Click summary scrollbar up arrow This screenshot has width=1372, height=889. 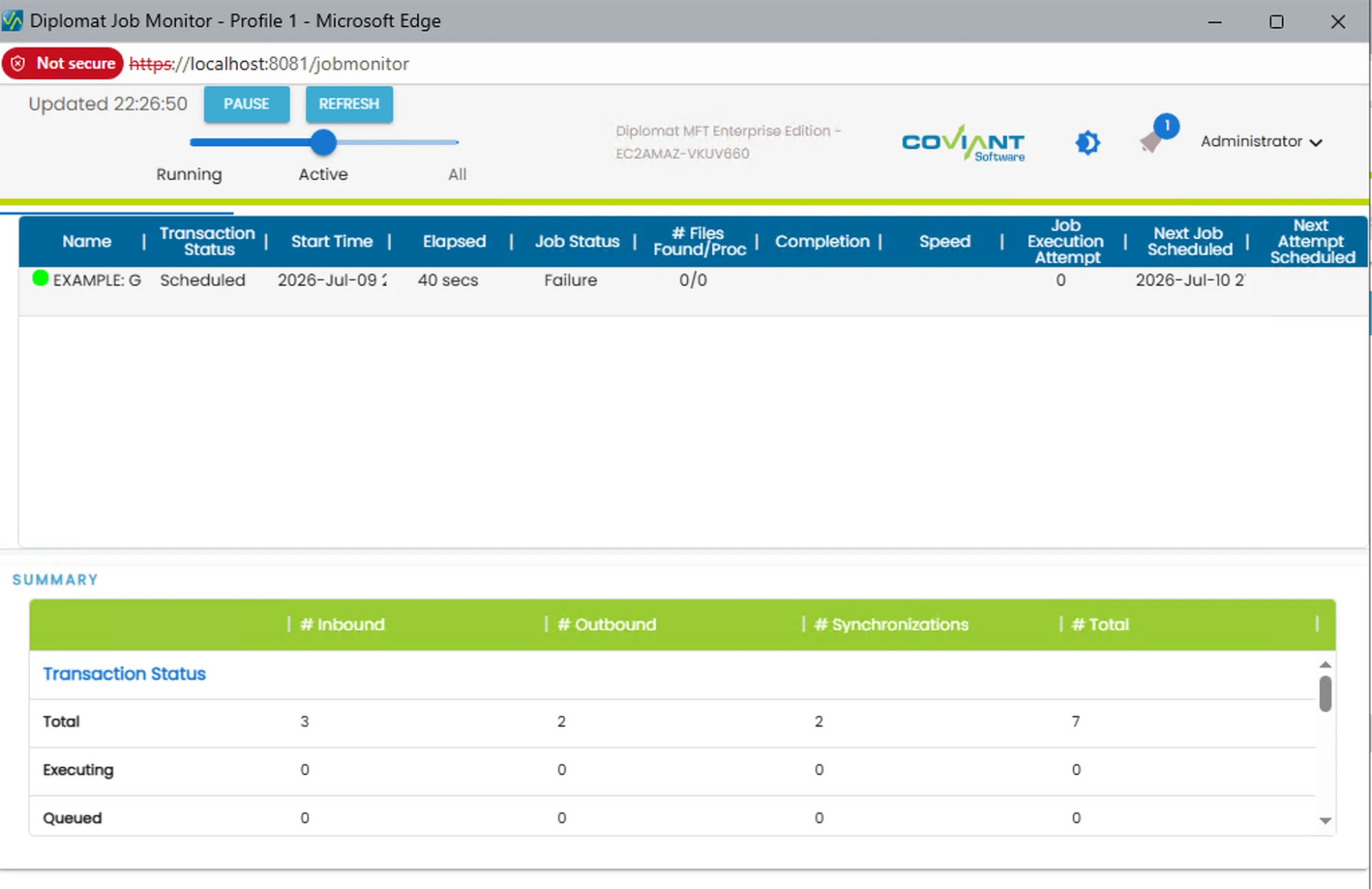1325,664
